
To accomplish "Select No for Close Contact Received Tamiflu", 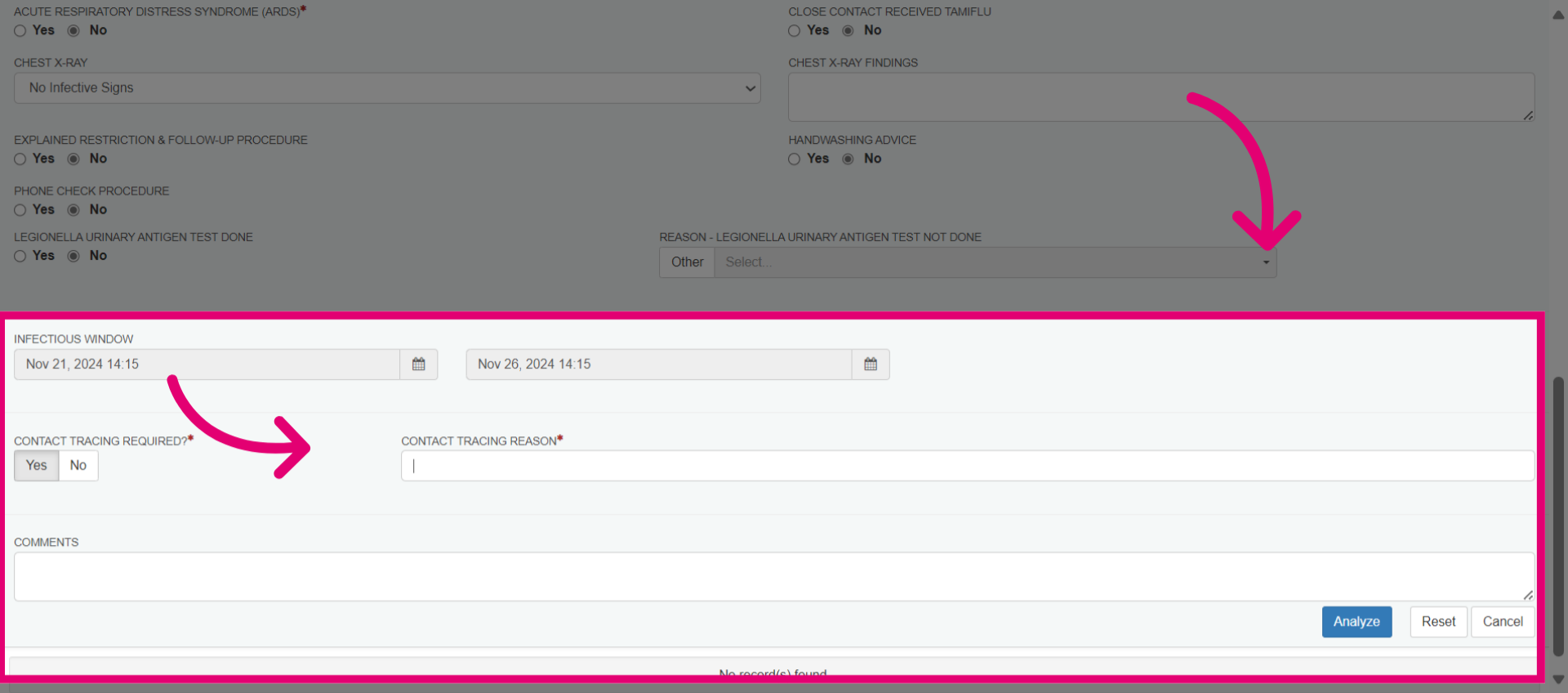I will click(849, 31).
